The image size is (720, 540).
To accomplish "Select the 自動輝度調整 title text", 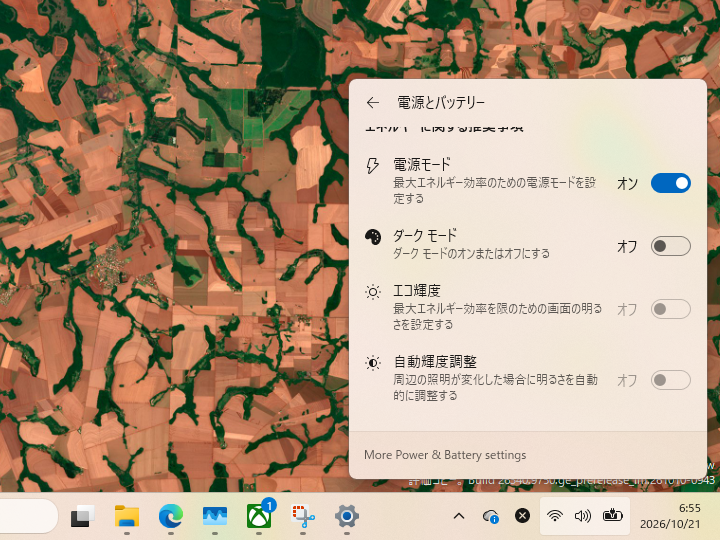I will [435, 362].
